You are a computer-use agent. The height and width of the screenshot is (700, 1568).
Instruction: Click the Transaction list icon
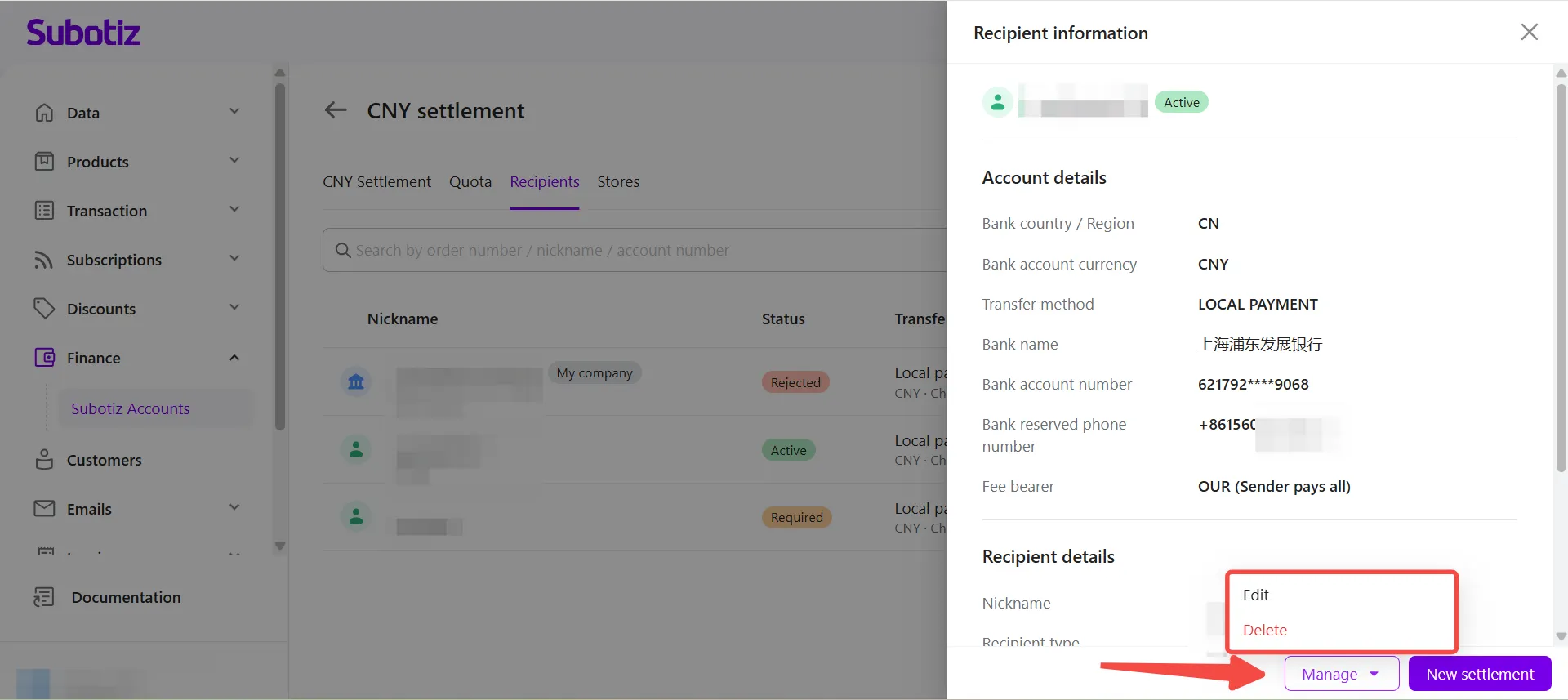[44, 211]
